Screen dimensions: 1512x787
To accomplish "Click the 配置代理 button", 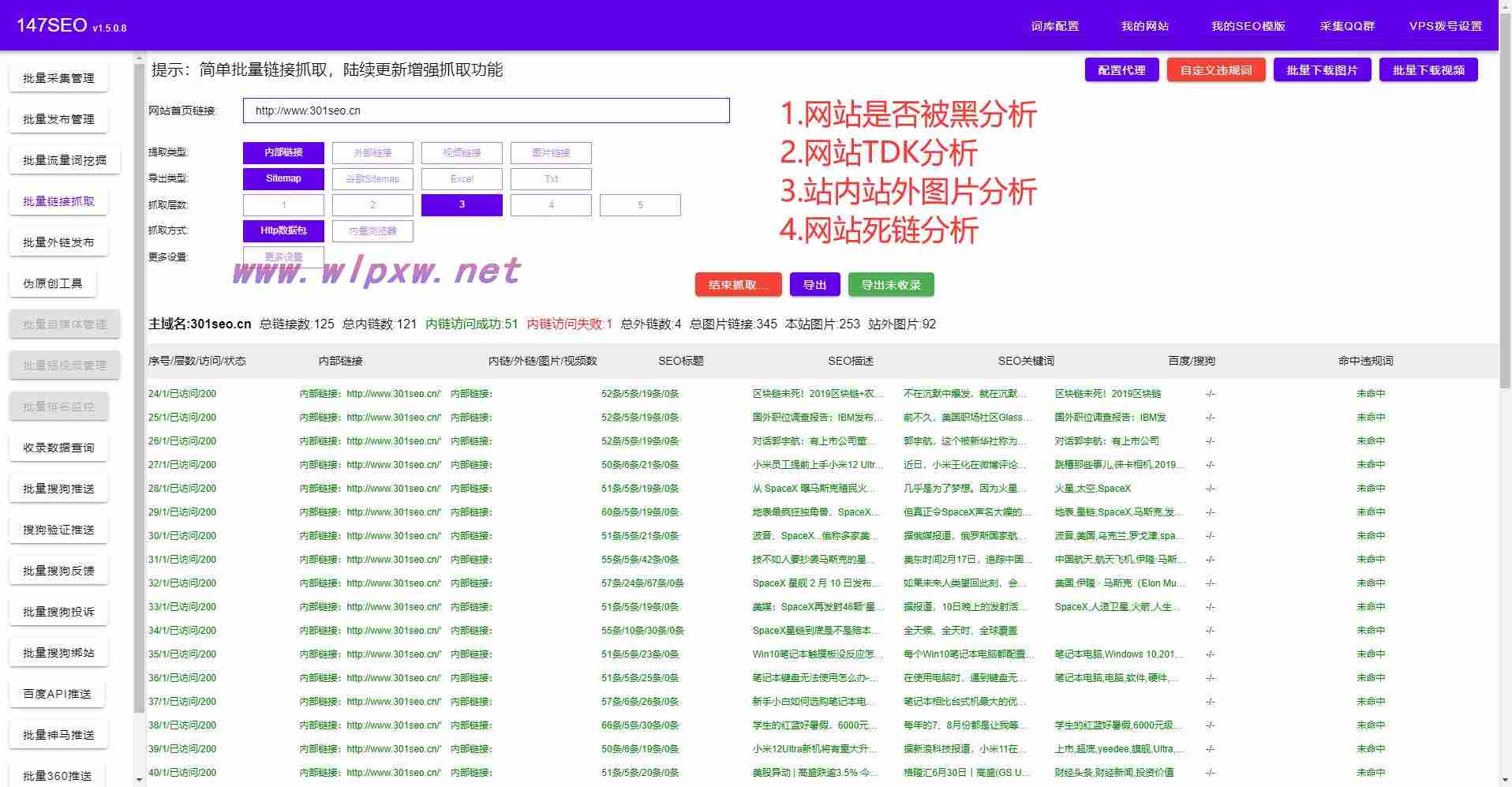I will tap(1121, 70).
